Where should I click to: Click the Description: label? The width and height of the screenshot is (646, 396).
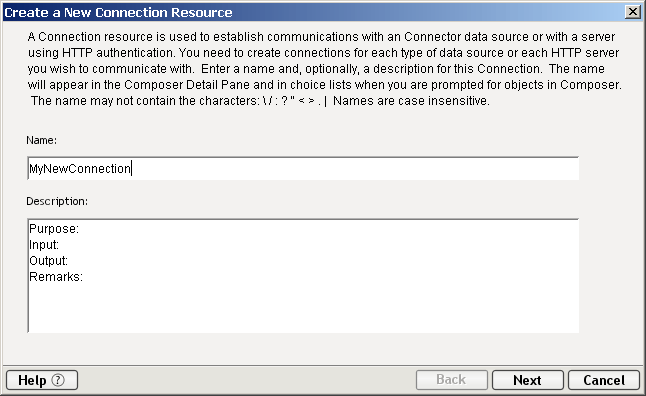tap(57, 201)
